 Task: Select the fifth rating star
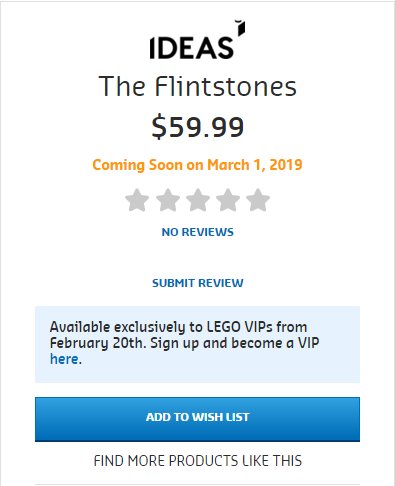258,200
